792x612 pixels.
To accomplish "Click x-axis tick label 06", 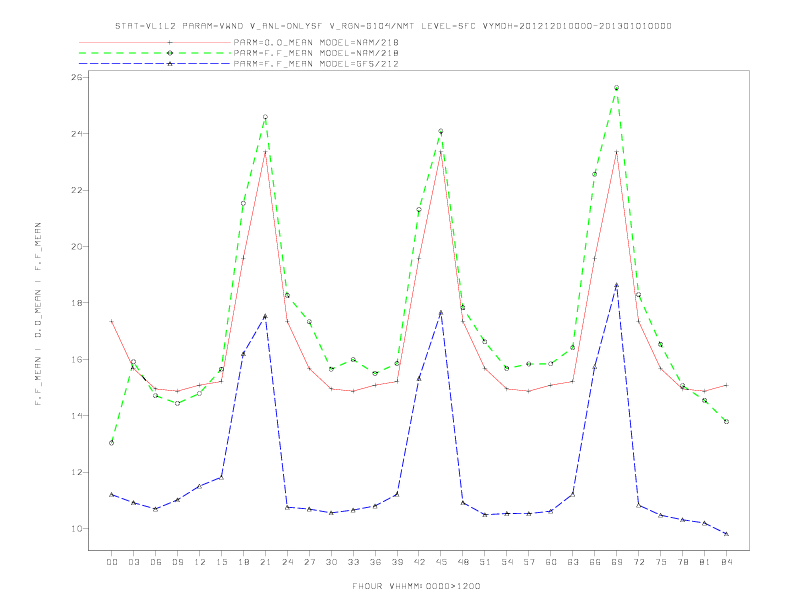I will [x=156, y=562].
